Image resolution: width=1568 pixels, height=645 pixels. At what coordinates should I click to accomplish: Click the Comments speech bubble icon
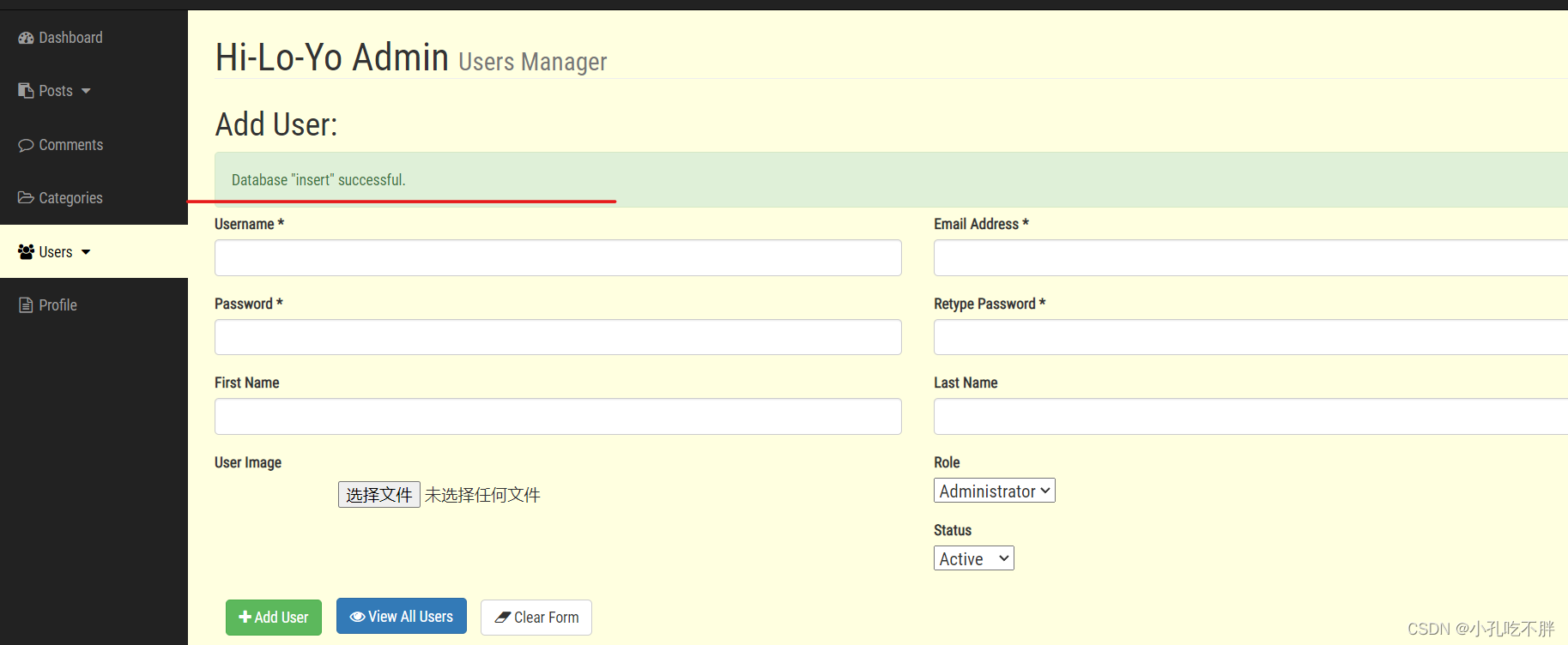click(x=26, y=145)
